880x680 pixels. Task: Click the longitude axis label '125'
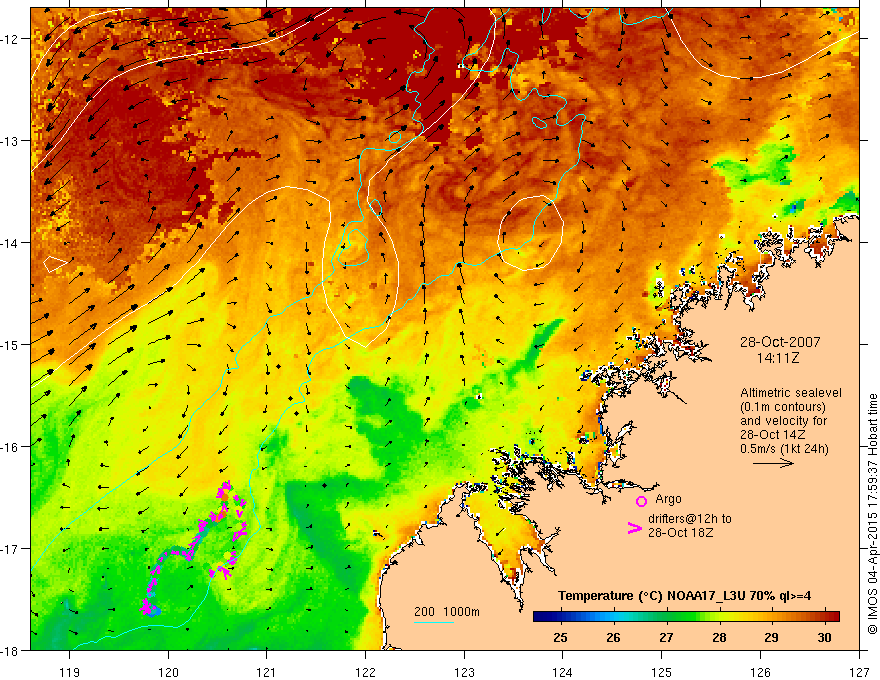tap(662, 672)
